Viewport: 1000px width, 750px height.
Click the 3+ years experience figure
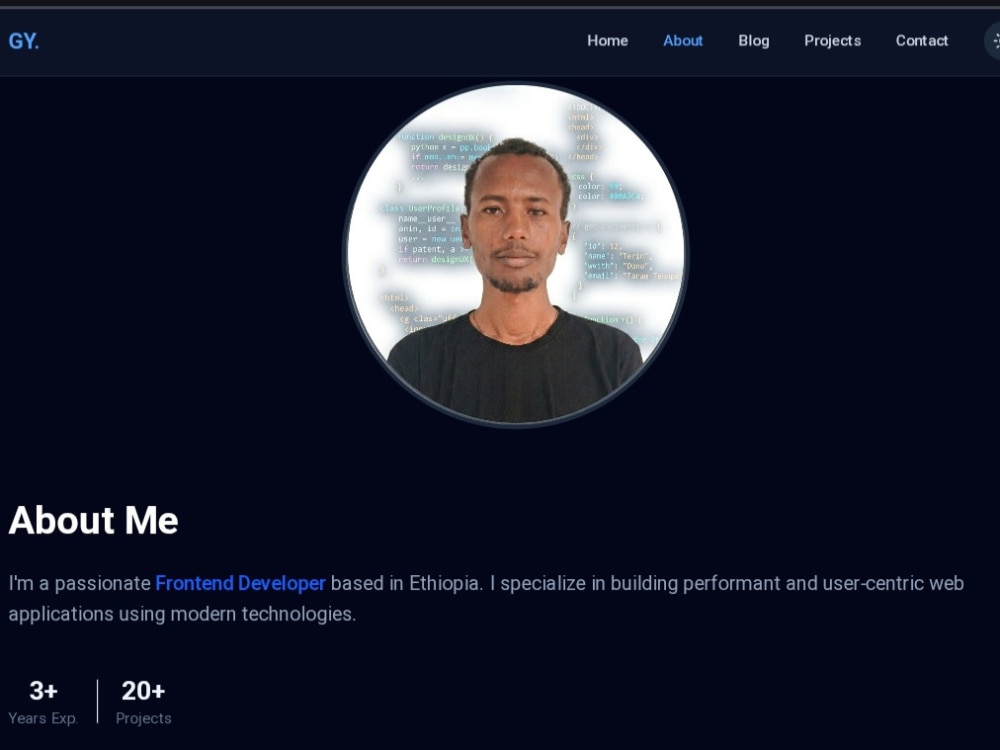click(43, 691)
